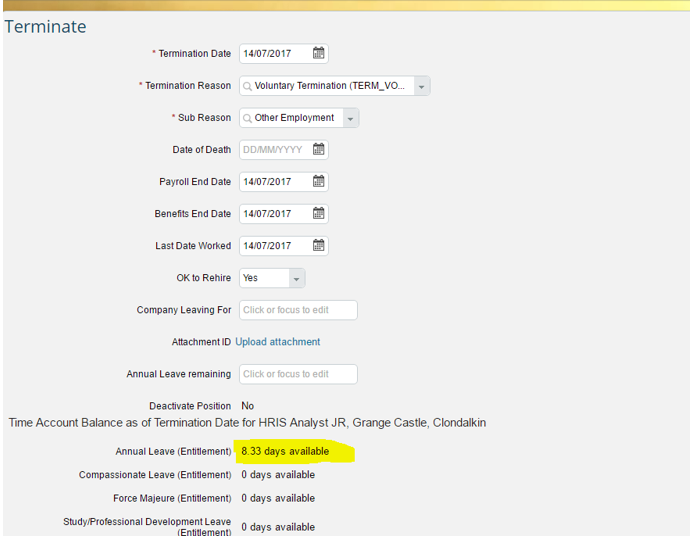
Task: Click the OK to Rehire label
Action: (203, 278)
